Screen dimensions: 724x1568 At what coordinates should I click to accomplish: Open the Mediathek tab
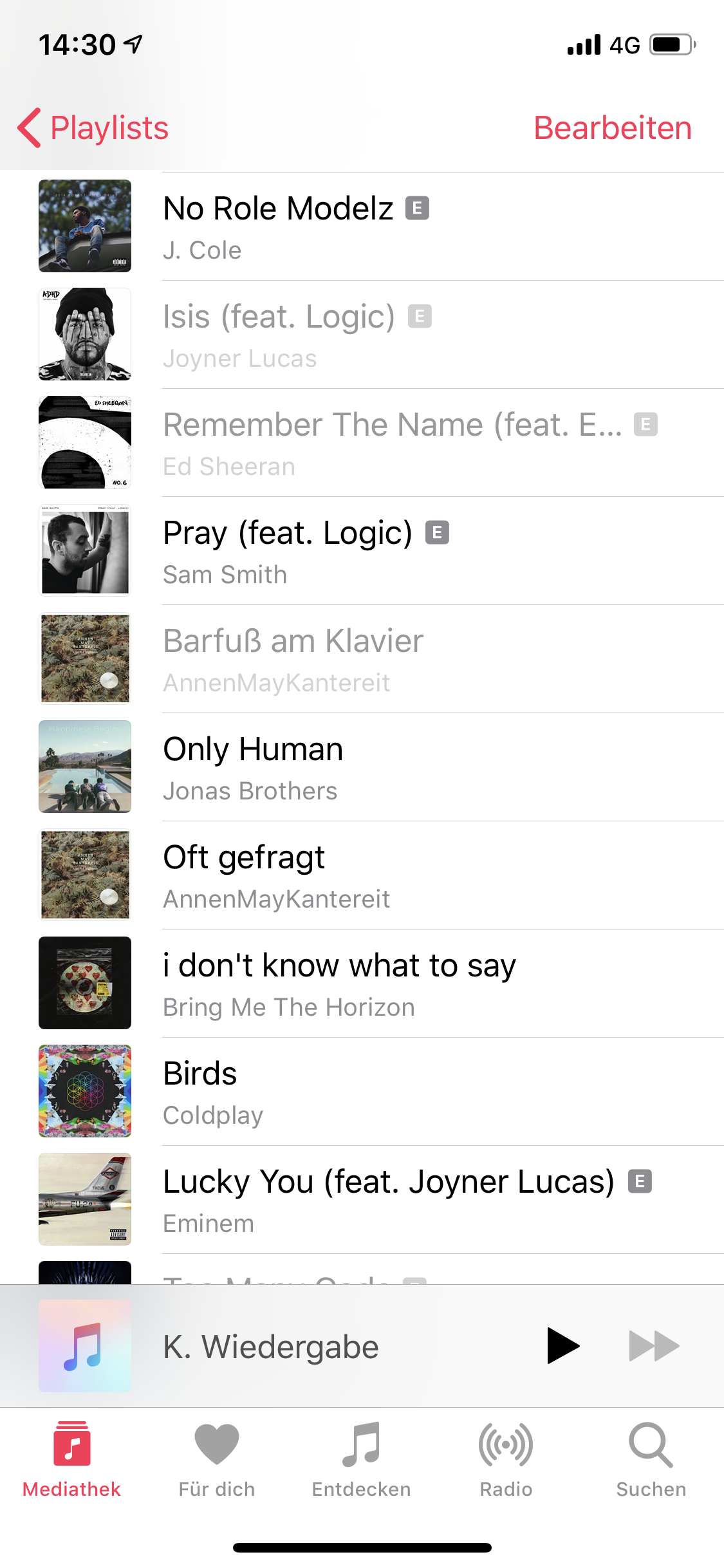[x=71, y=1459]
